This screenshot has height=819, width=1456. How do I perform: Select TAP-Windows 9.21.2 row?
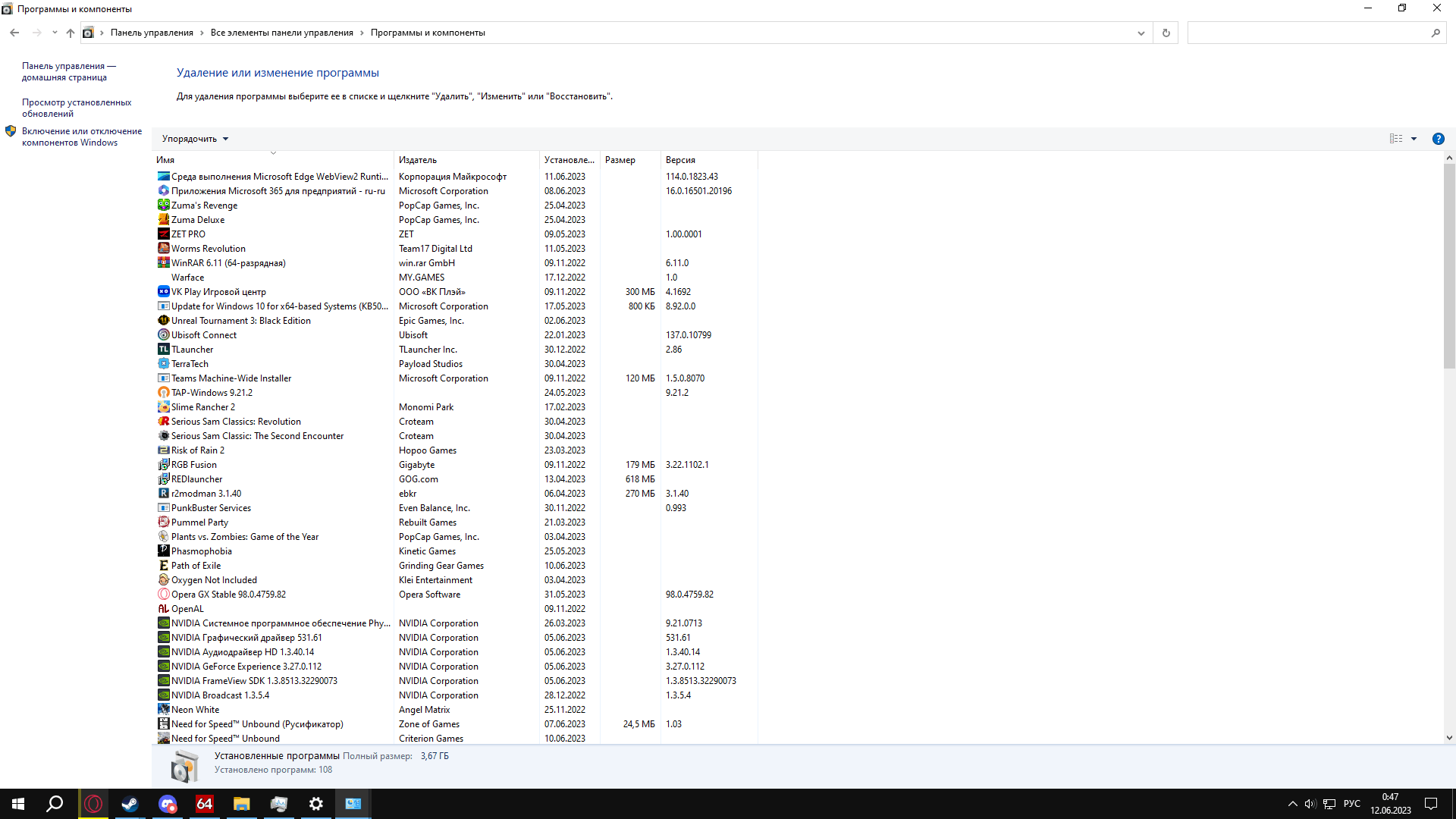coord(455,392)
